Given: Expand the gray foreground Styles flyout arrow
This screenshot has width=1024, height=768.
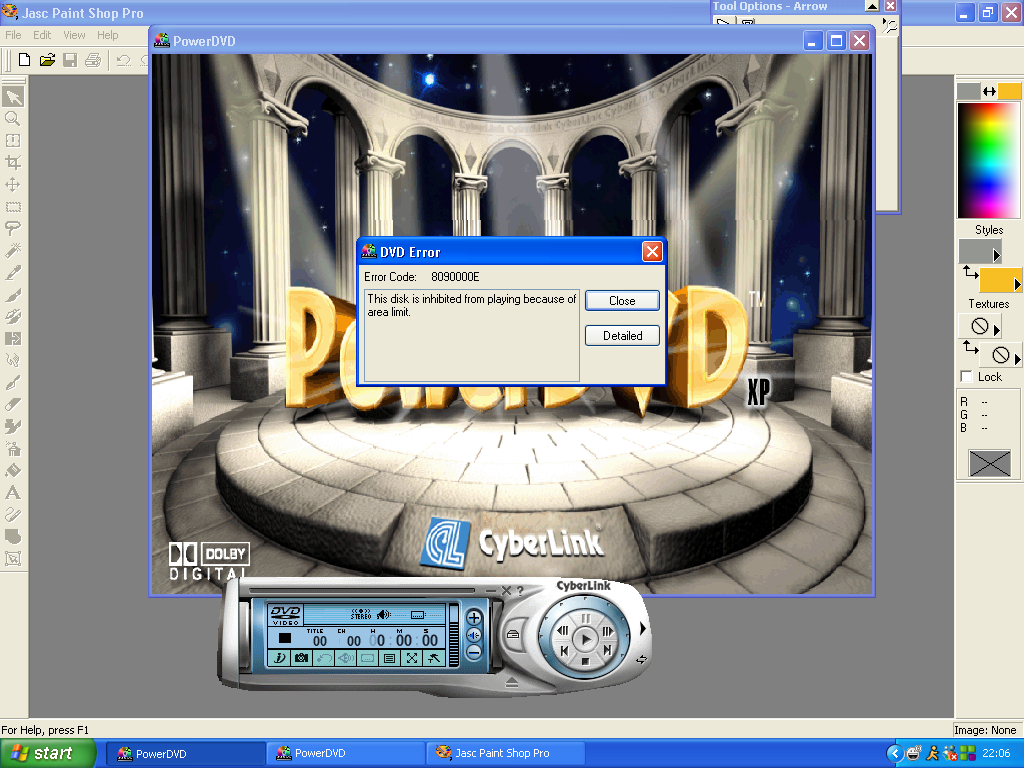Looking at the screenshot, I should [x=997, y=255].
